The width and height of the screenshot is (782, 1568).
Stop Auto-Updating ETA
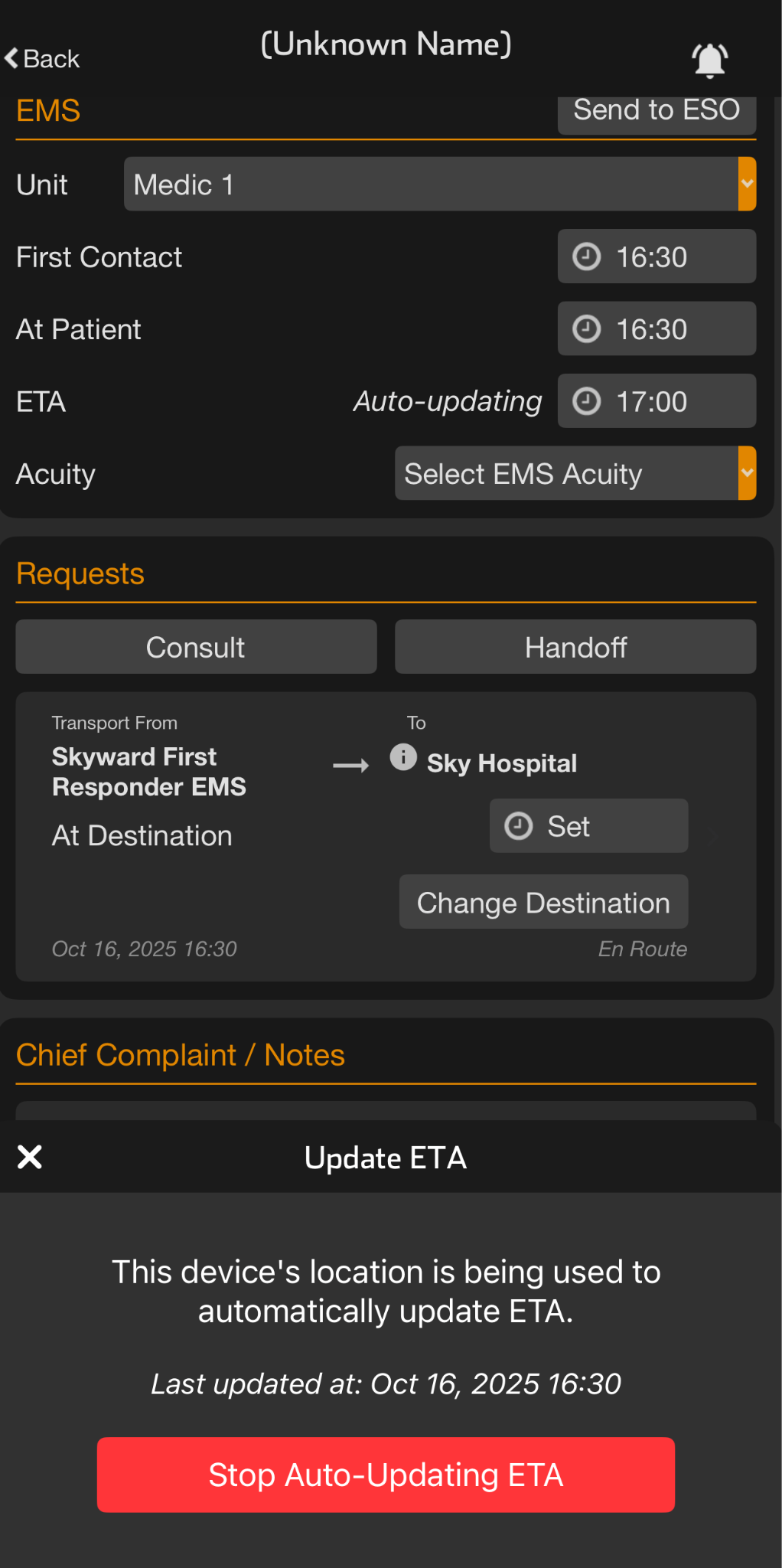coord(386,1475)
